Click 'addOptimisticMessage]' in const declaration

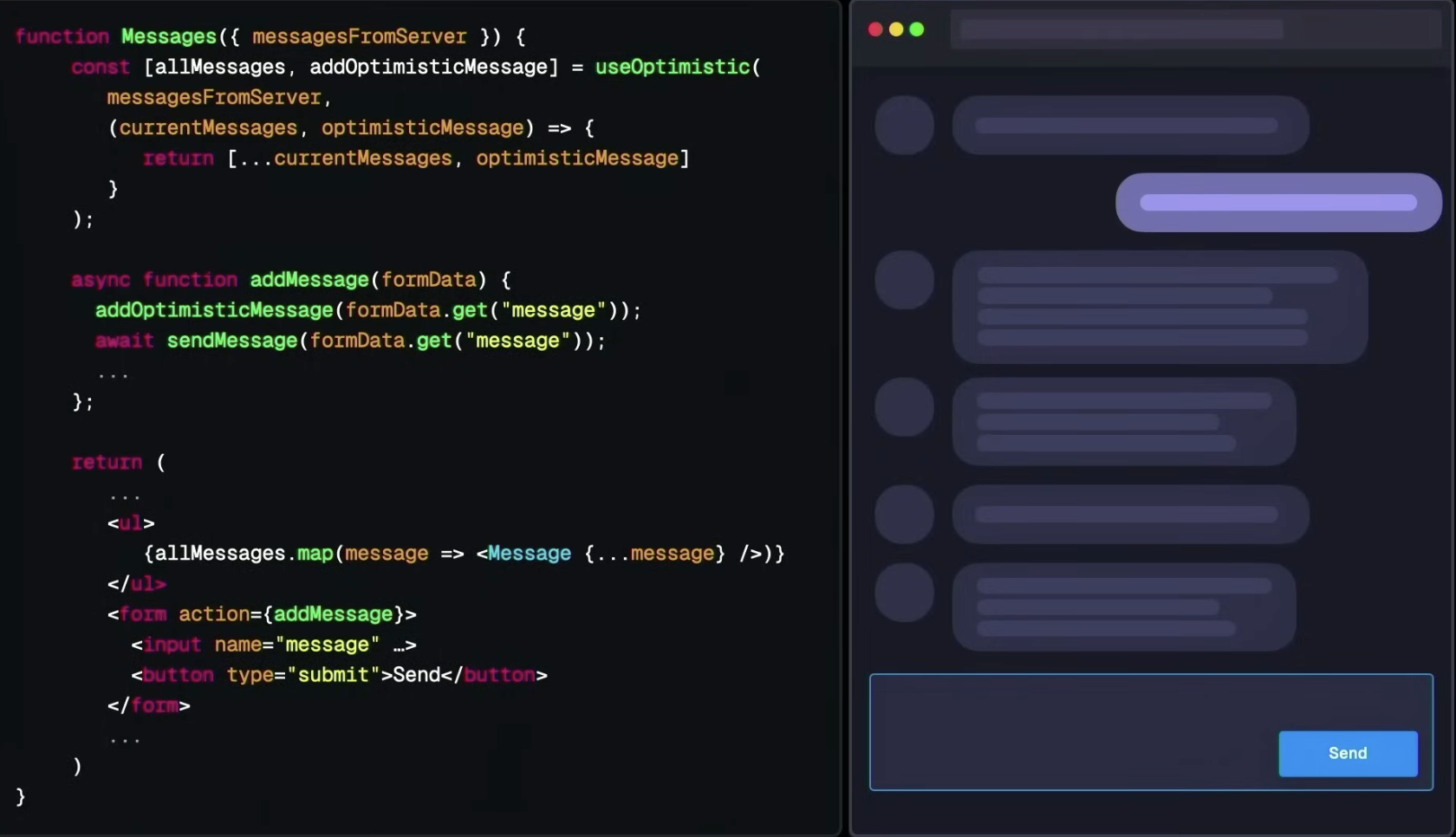click(x=434, y=67)
